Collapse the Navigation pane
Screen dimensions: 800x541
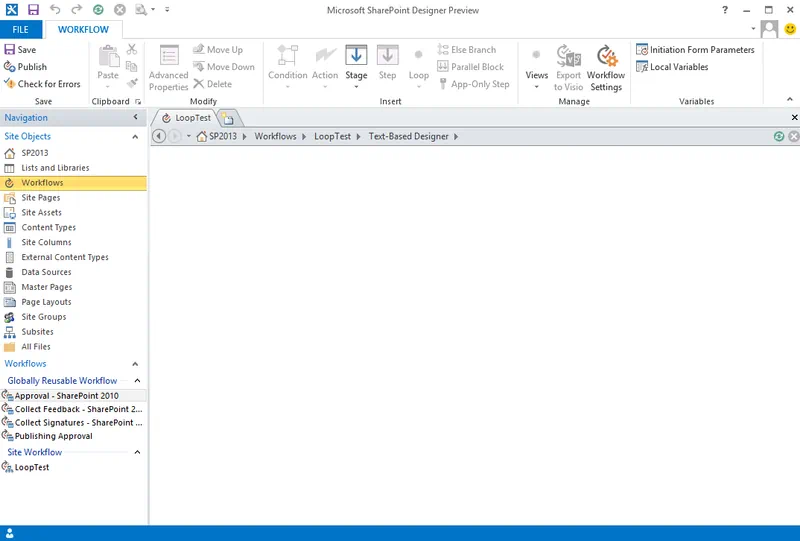(136, 118)
